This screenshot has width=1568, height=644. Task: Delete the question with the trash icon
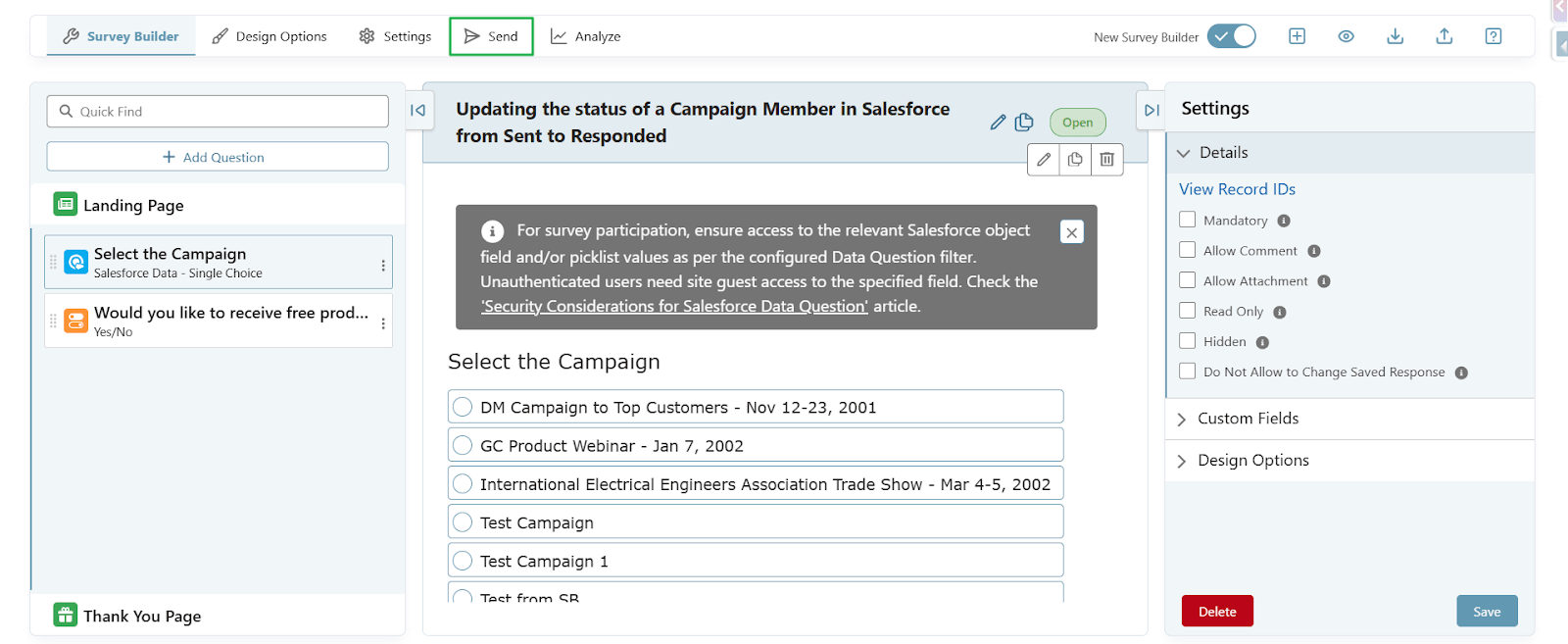pos(1106,159)
